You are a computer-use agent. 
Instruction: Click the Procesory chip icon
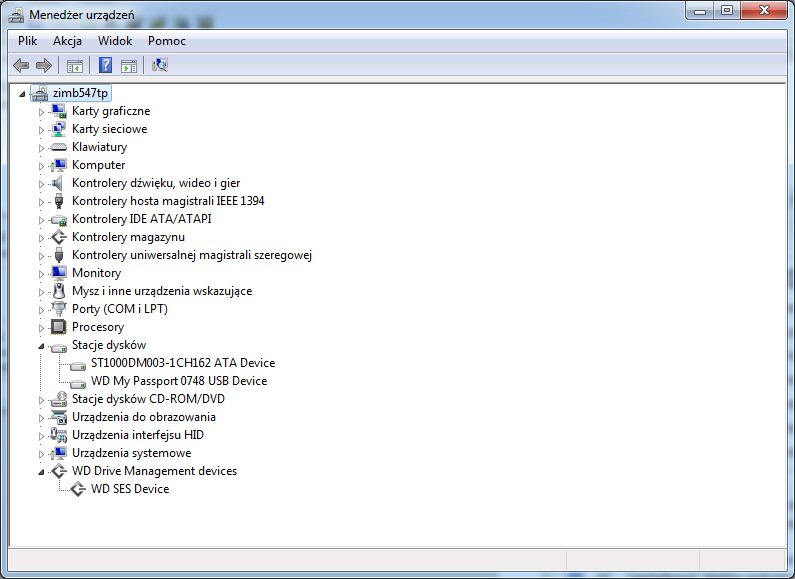(59, 327)
